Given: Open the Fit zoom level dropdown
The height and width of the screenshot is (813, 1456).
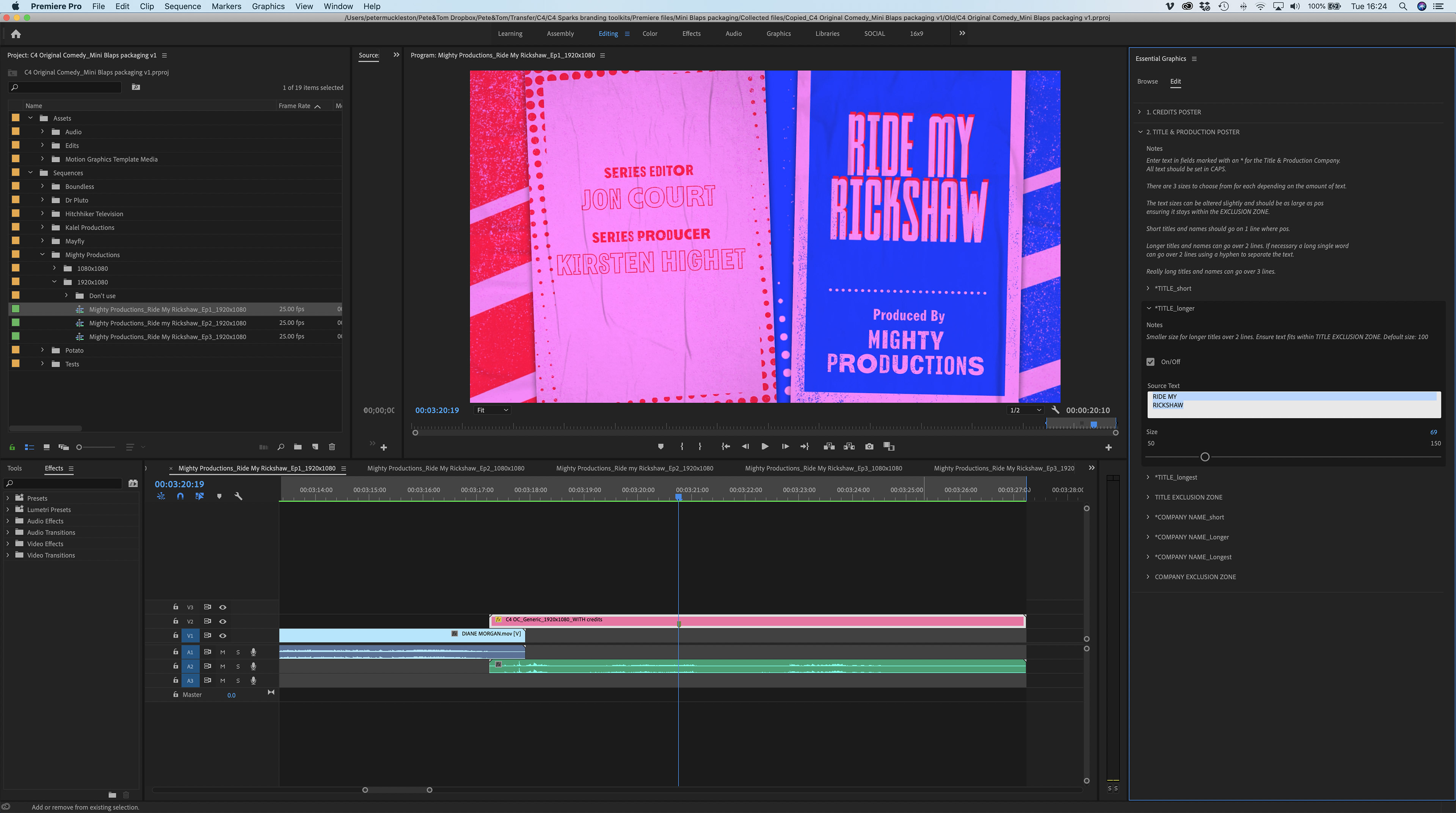Looking at the screenshot, I should (492, 410).
